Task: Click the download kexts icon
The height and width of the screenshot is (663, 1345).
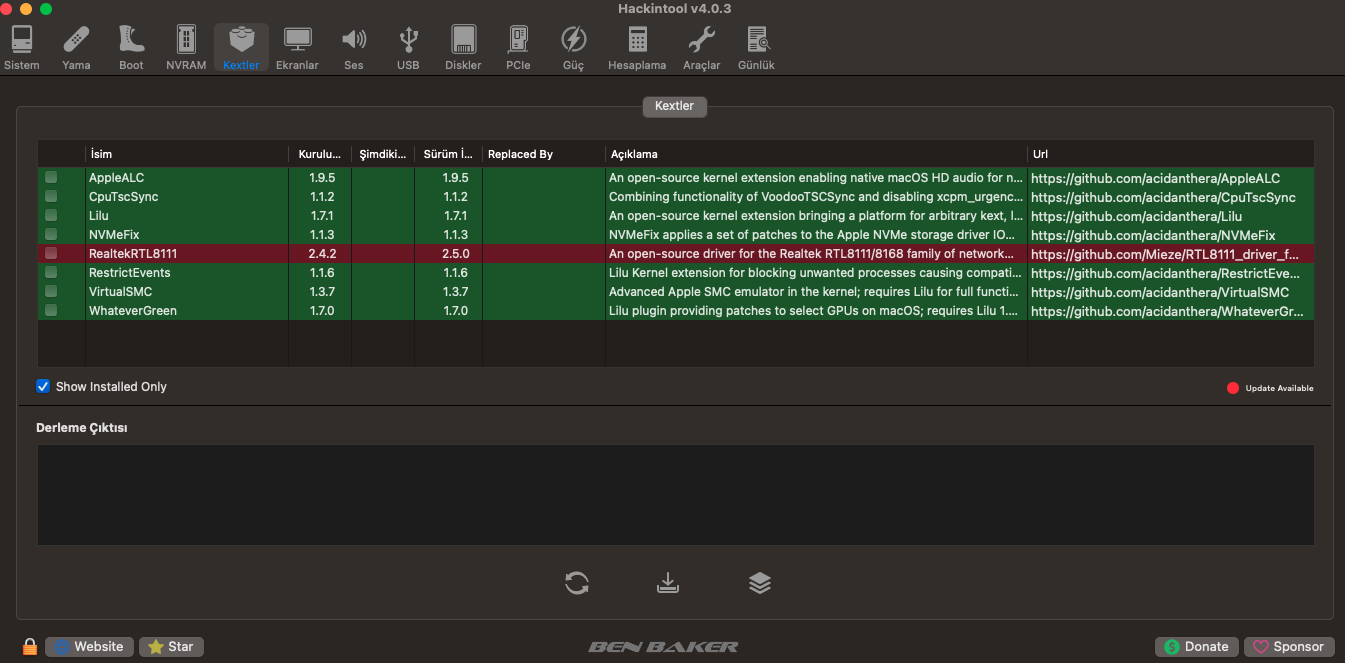Action: 668,583
